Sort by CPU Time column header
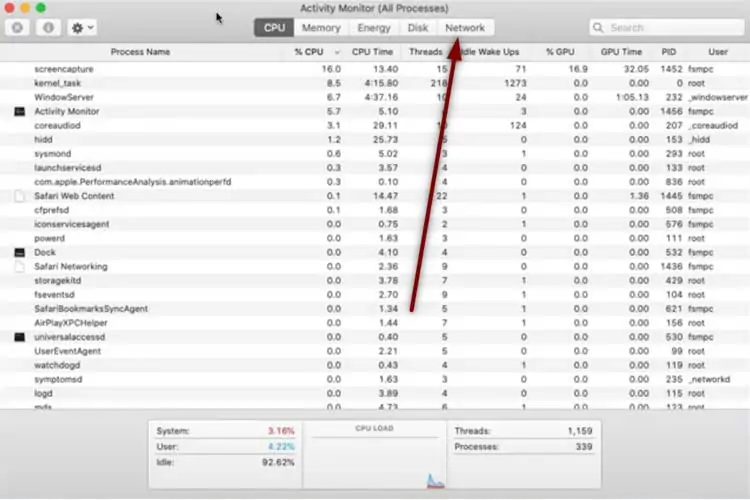Screen dimensions: 750x500 coord(374,52)
